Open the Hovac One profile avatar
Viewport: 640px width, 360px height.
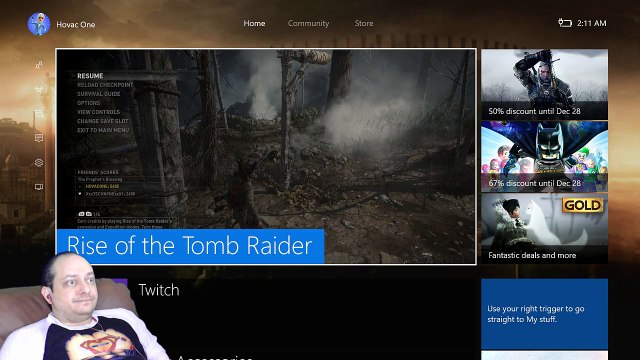pyautogui.click(x=39, y=24)
